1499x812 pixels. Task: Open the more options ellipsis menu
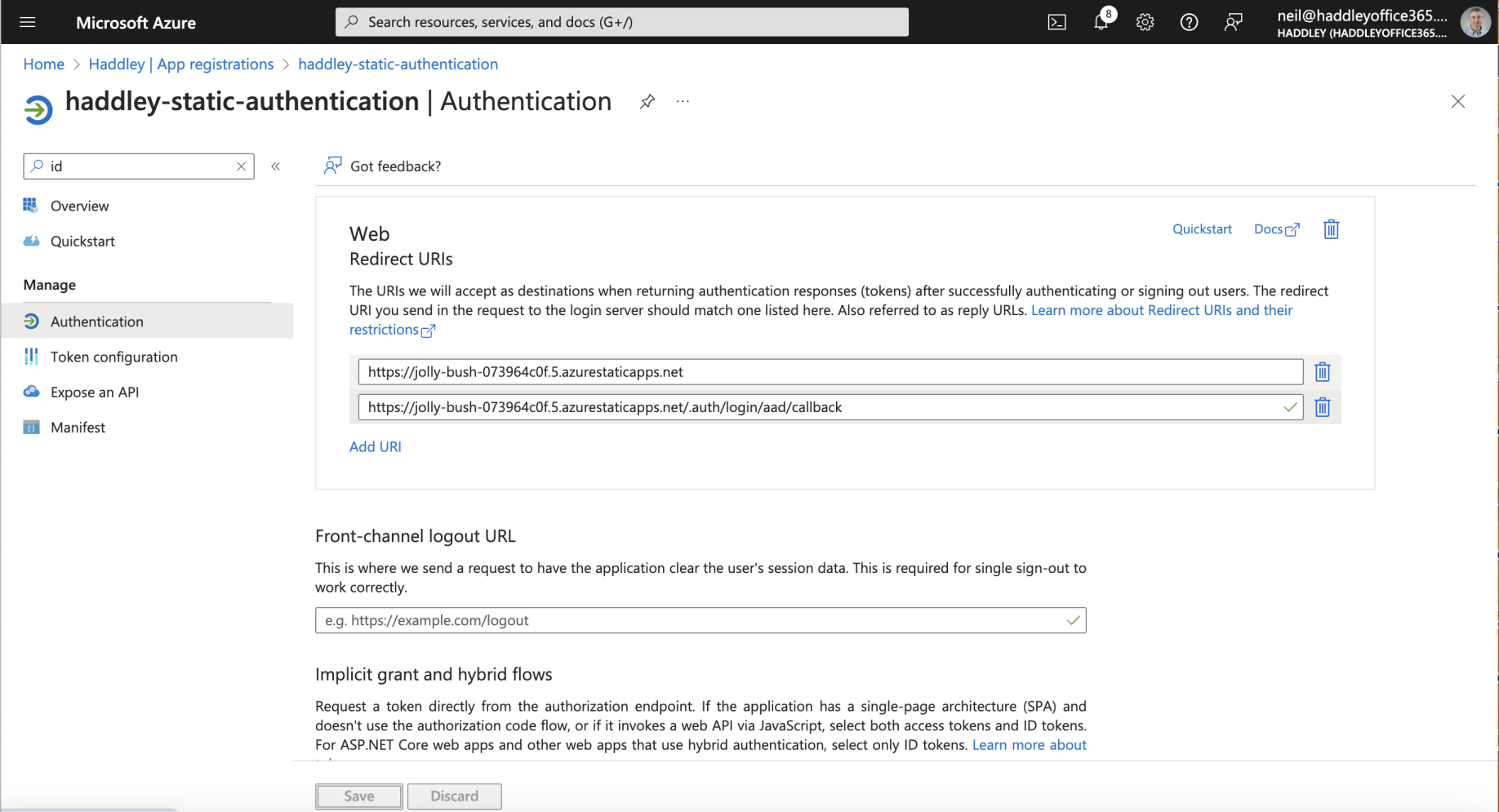pyautogui.click(x=683, y=101)
